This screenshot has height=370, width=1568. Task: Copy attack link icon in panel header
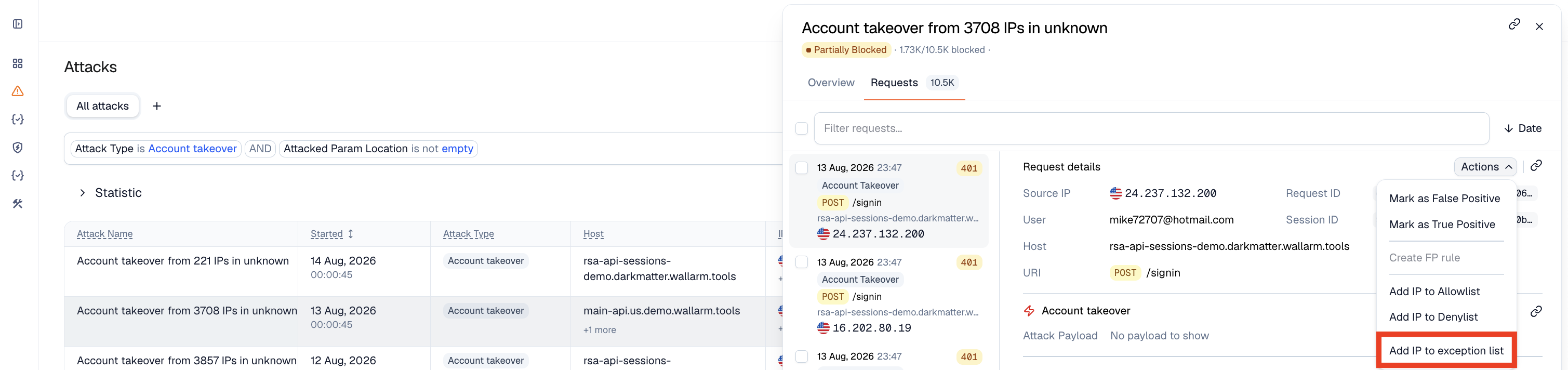[1514, 24]
